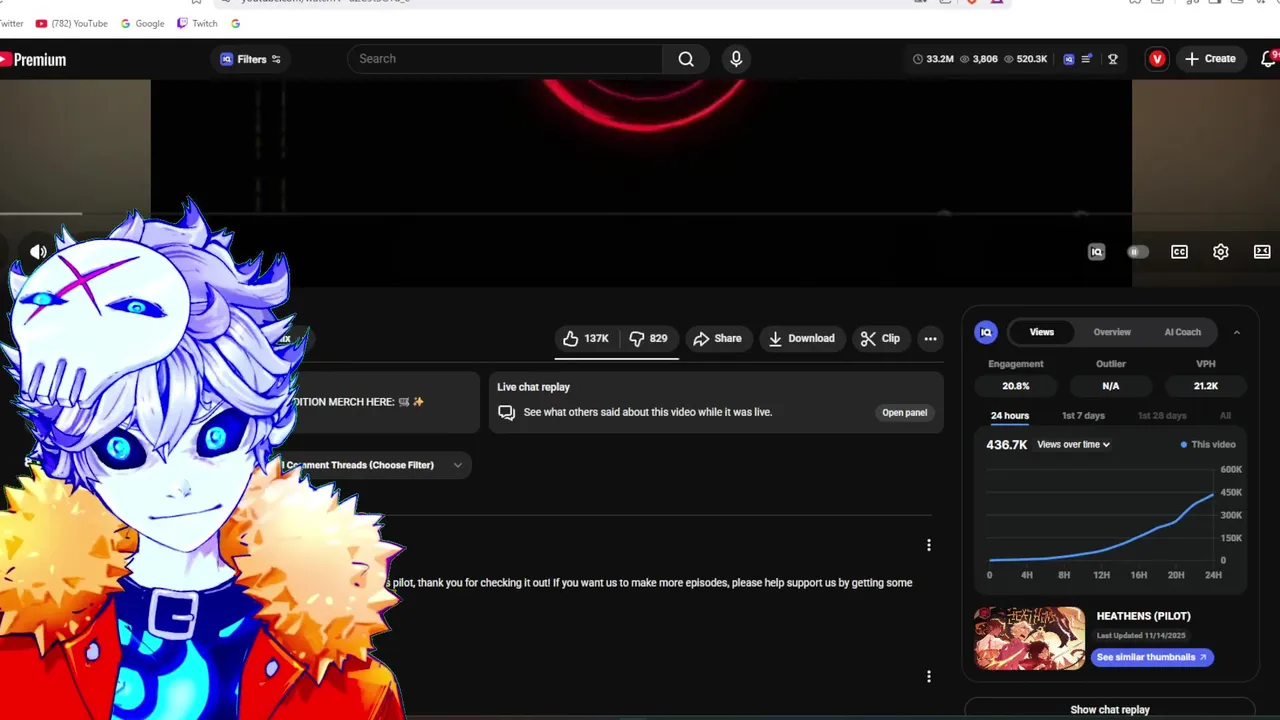Click the search magnifier button
1280x720 pixels.
686,59
